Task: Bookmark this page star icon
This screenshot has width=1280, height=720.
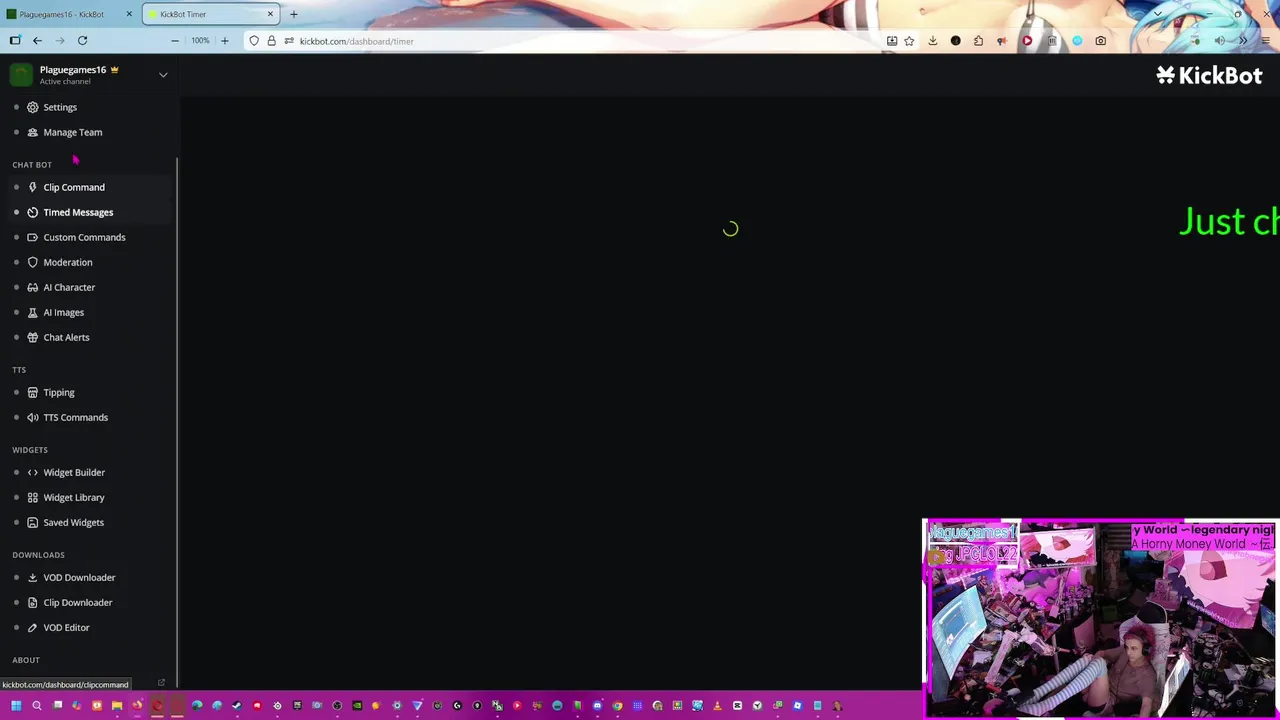Action: point(909,41)
